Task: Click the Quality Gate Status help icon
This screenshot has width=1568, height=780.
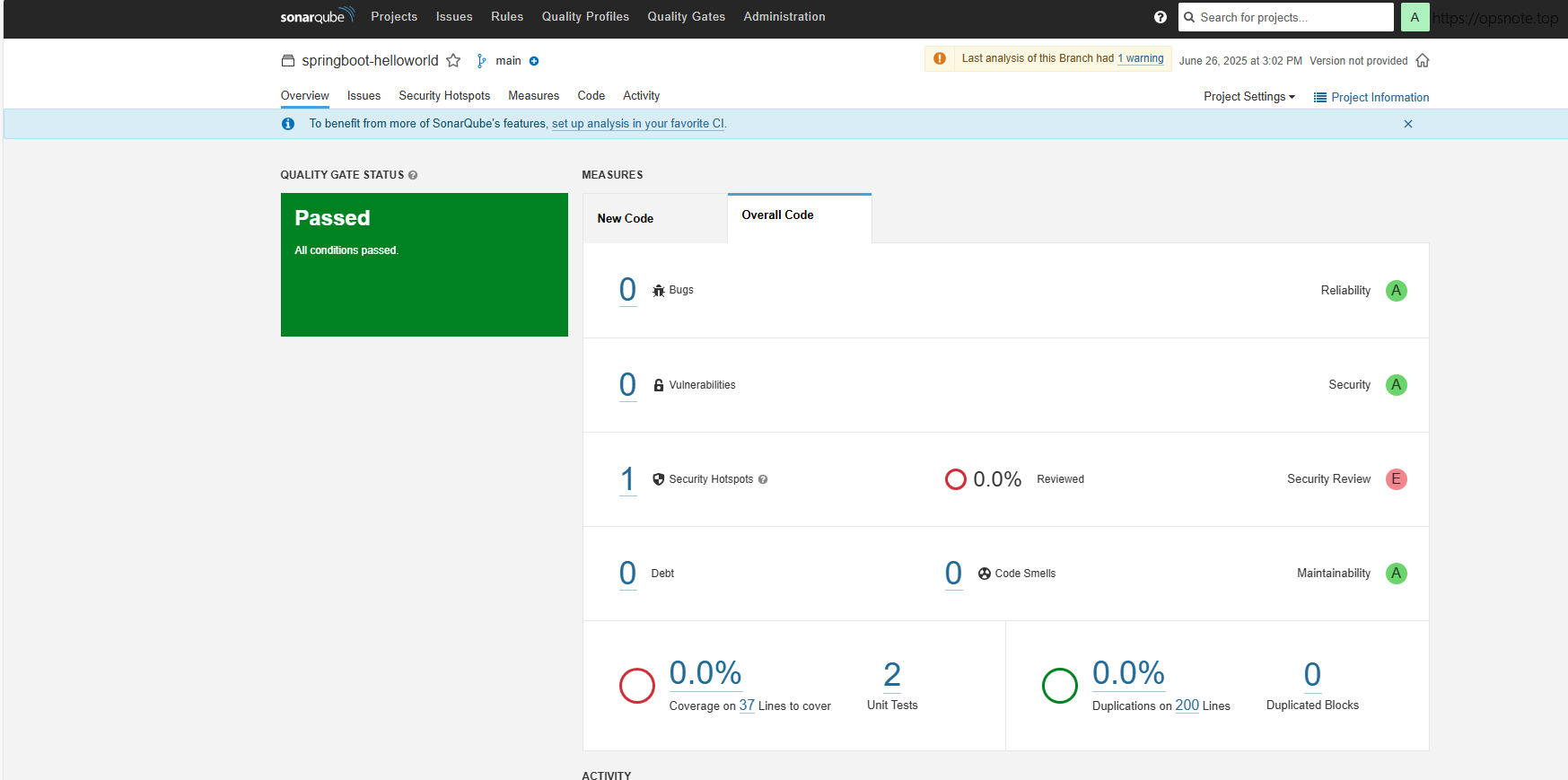Action: click(413, 175)
